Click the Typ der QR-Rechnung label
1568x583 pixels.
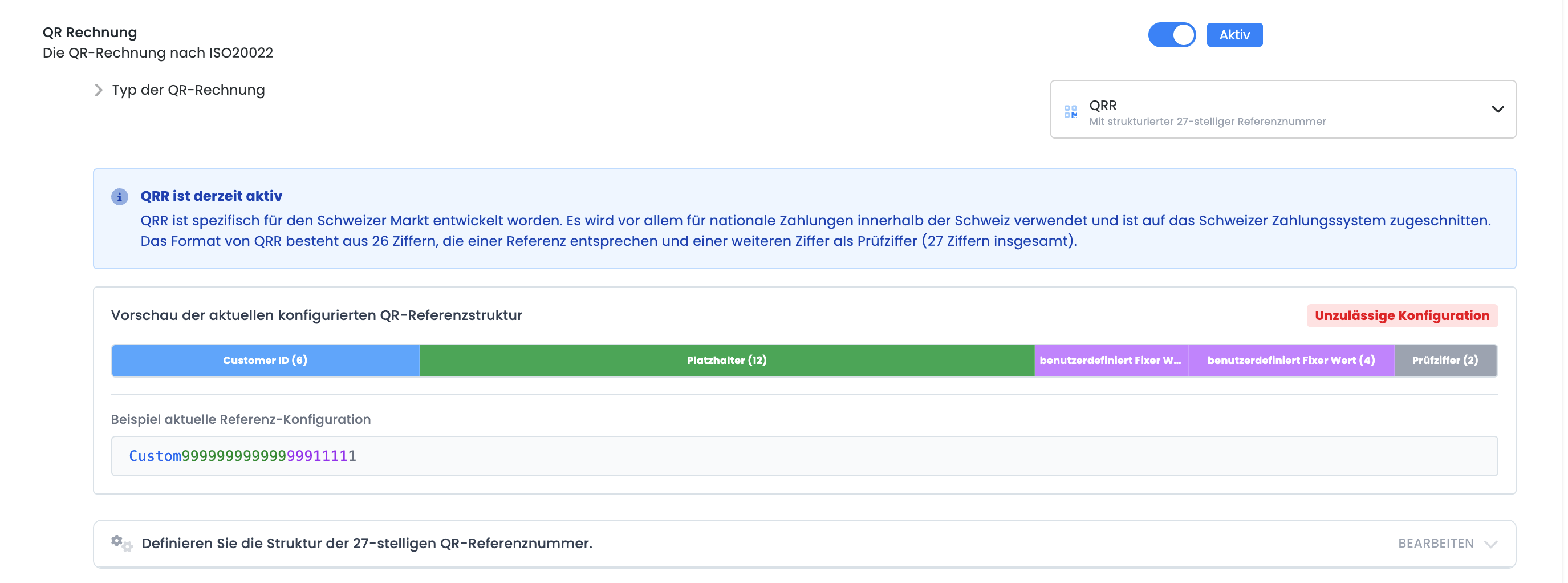(x=188, y=90)
